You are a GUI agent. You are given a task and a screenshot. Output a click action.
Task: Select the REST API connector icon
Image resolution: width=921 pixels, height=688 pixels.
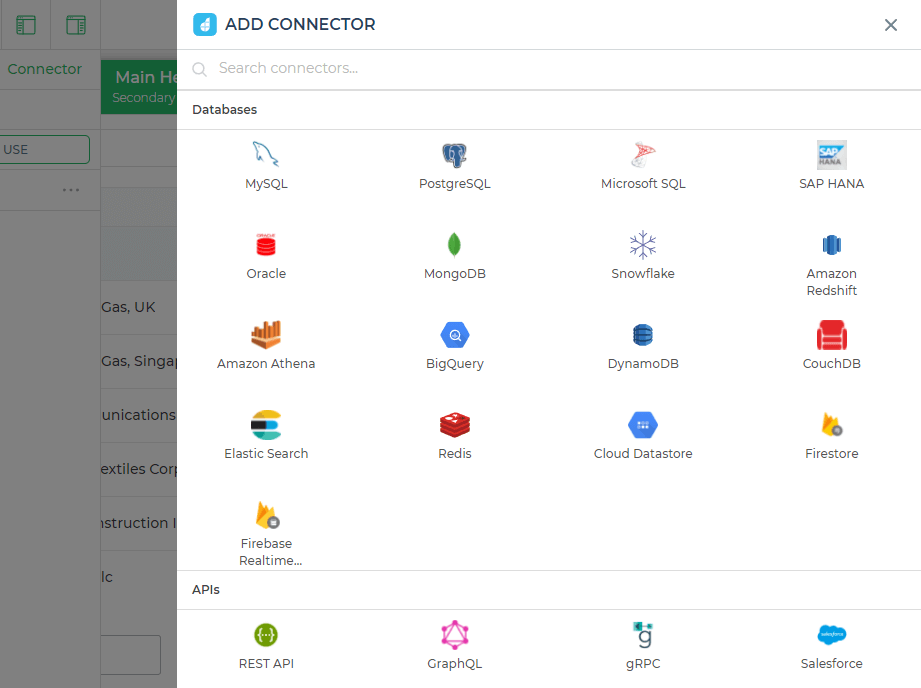265,635
